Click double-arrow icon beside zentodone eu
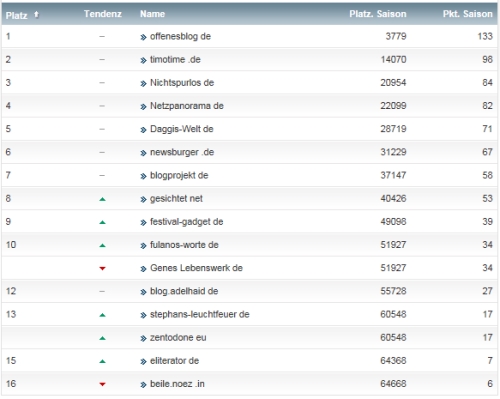 143,339
